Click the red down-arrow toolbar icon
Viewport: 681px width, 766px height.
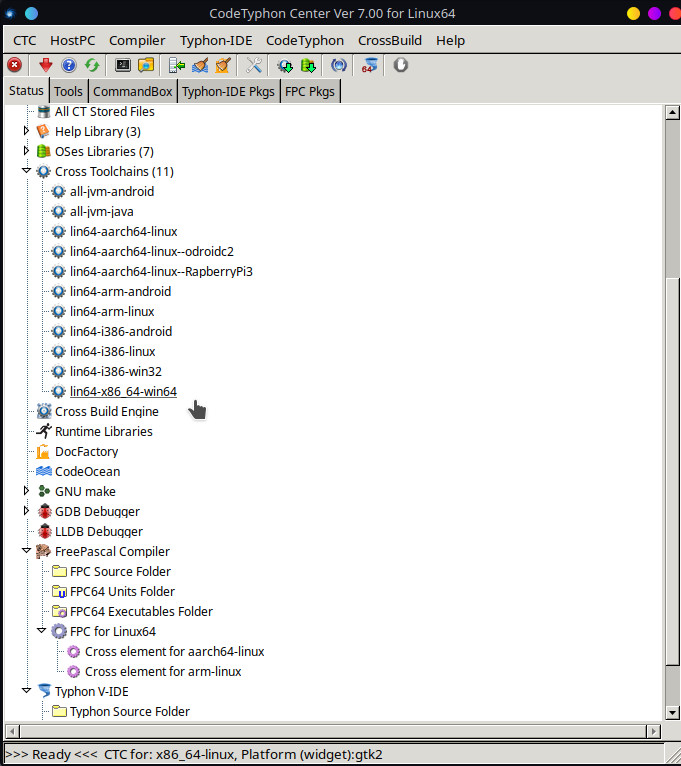click(x=46, y=65)
